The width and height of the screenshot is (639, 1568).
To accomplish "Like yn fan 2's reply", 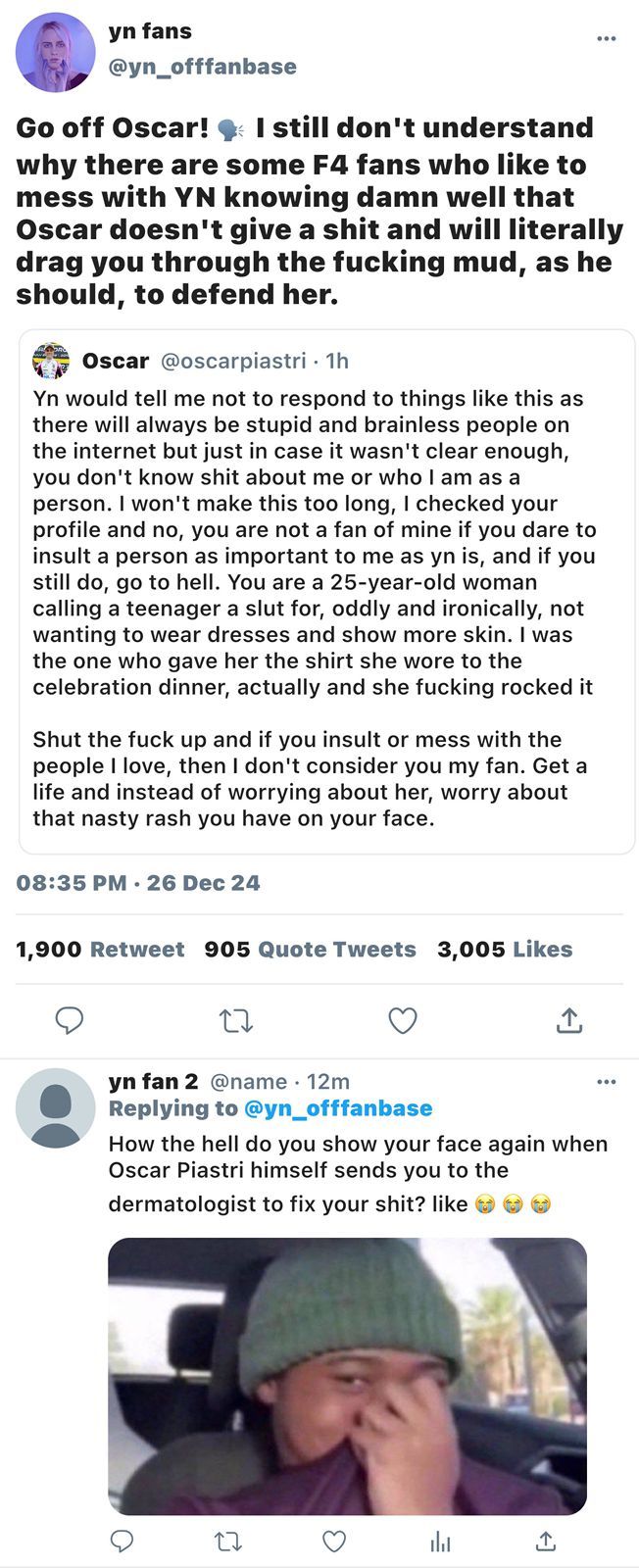I will [334, 1542].
